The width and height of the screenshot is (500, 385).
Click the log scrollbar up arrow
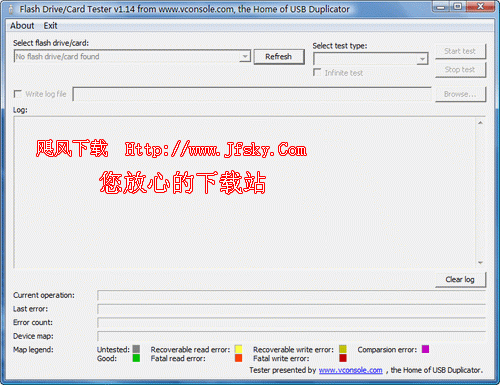[480, 123]
